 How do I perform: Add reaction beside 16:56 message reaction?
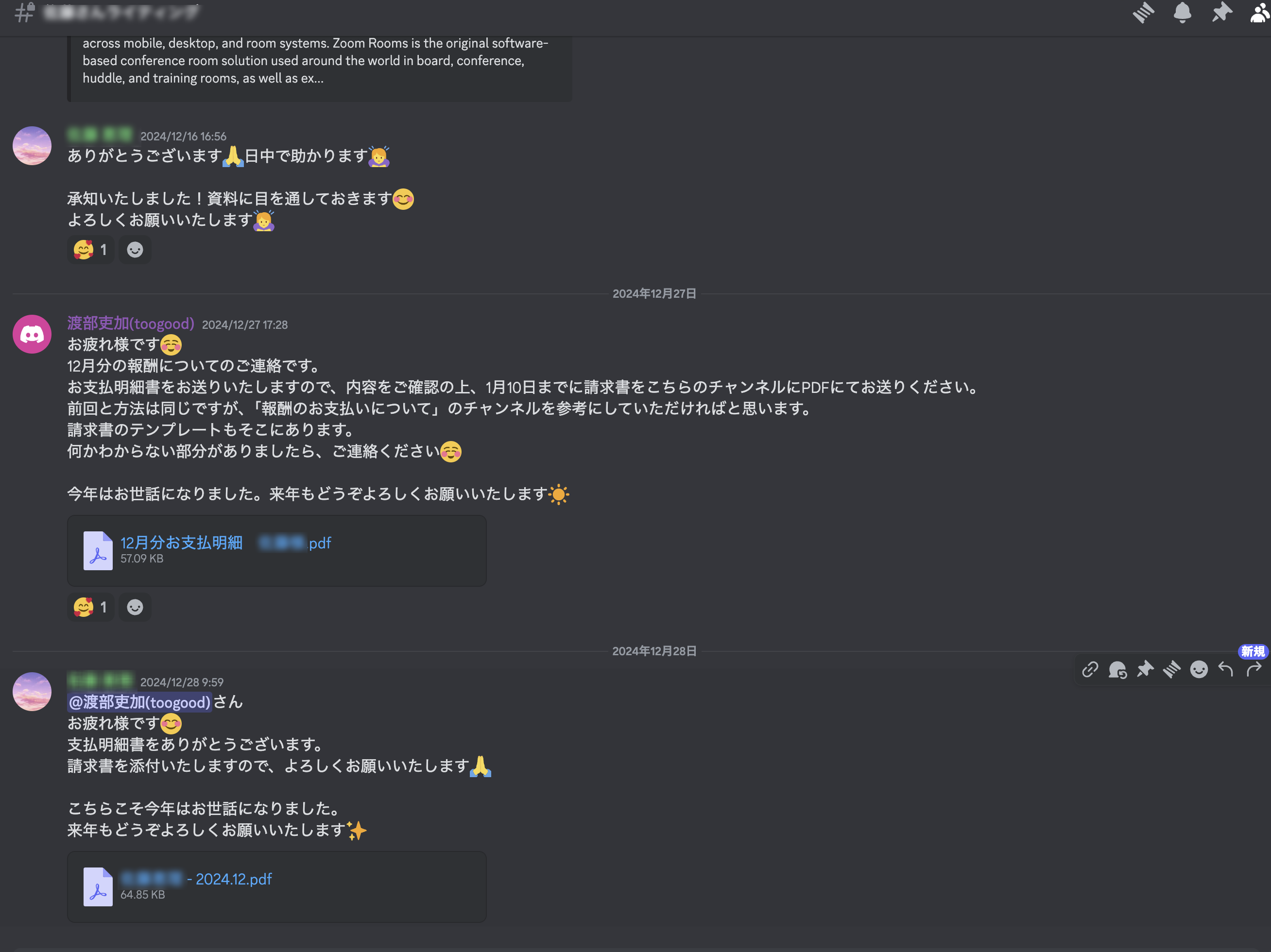click(x=135, y=250)
